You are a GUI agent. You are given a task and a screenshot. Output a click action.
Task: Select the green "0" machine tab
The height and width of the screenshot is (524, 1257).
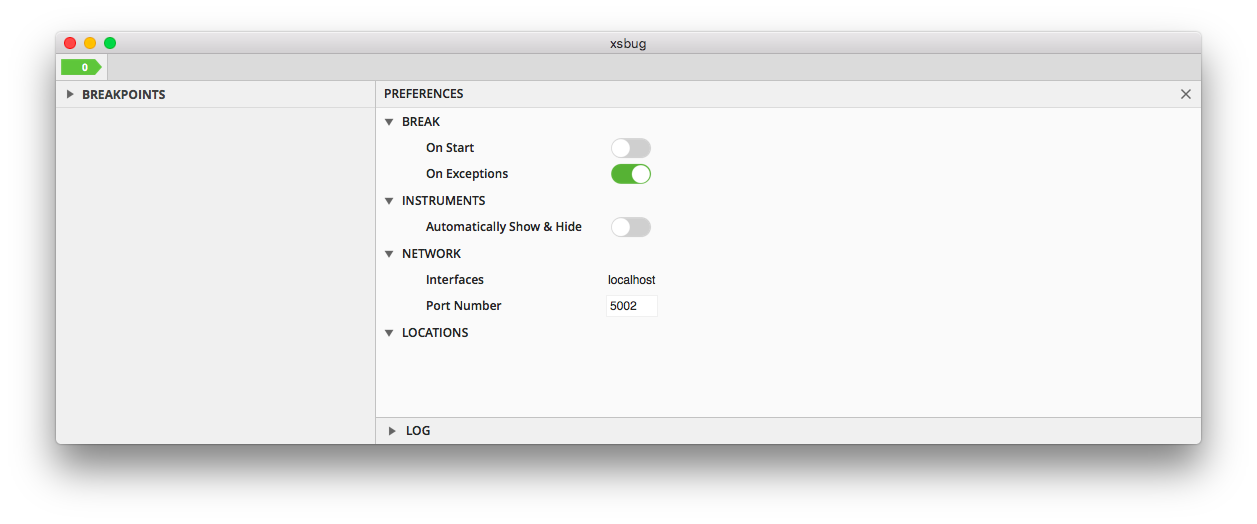(x=81, y=67)
